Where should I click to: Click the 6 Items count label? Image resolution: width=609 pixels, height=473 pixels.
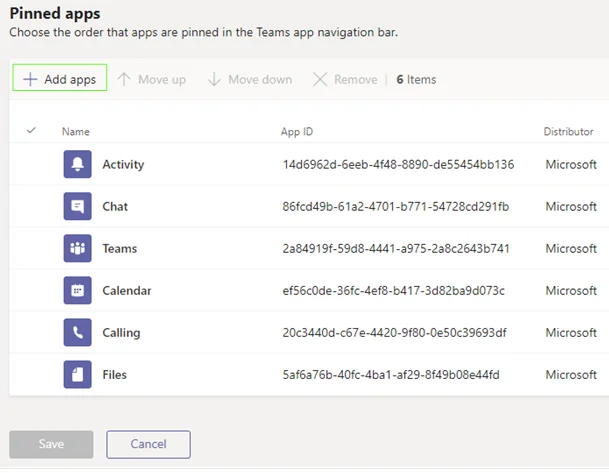click(416, 80)
